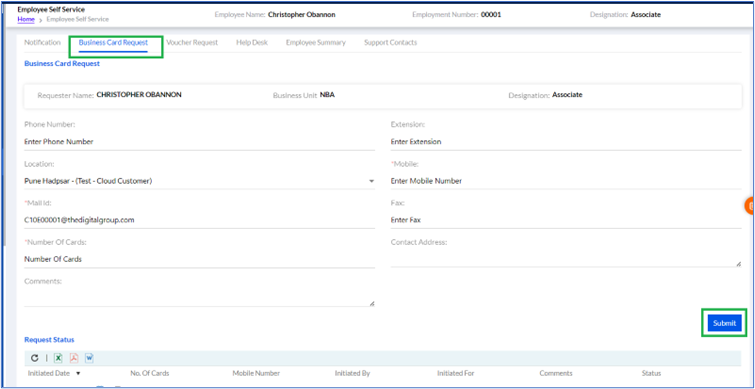
Task: Open the Employee Summary tab
Action: tap(316, 42)
